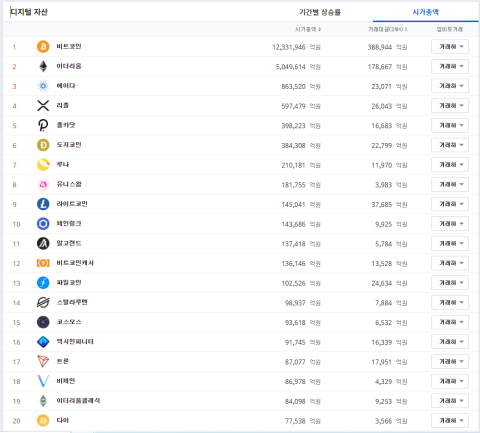Click the 디지털 자산 heading
This screenshot has height=433, width=480.
[29, 12]
